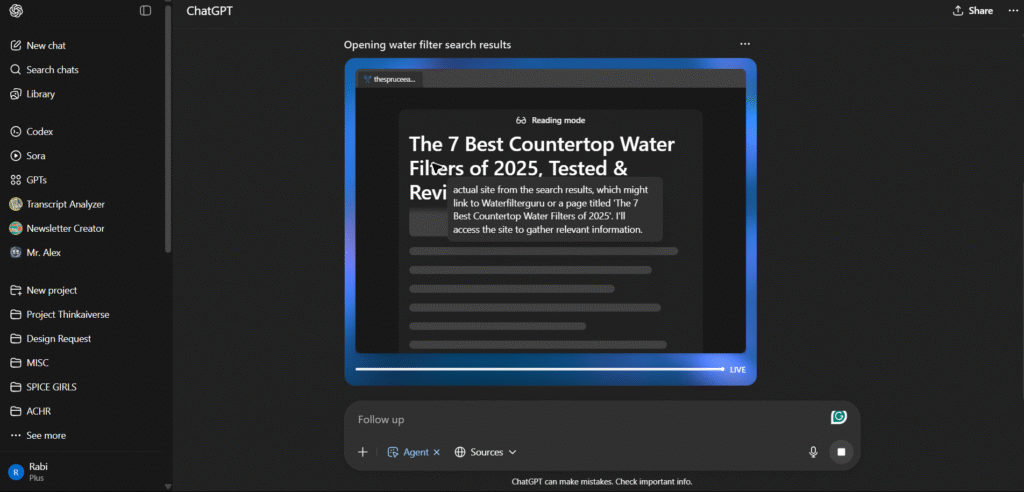Open the Project Thinkaiverse folder

68,315
